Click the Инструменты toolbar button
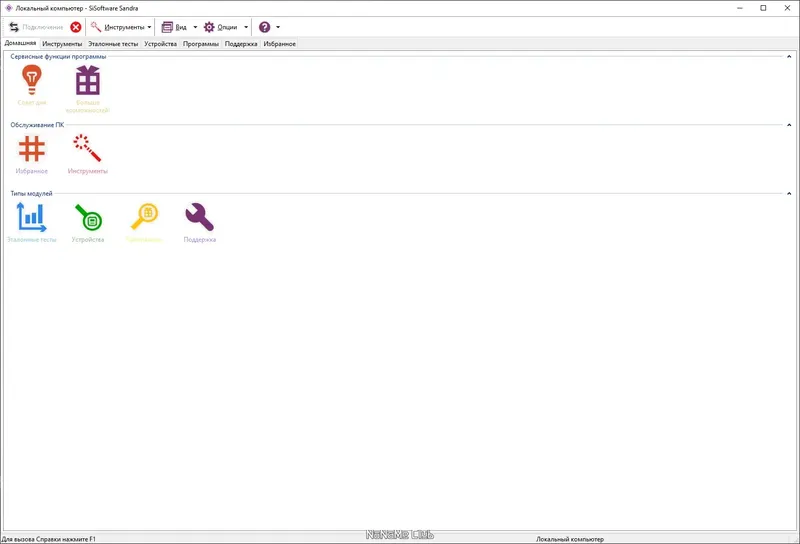The width and height of the screenshot is (800, 544). coord(118,27)
